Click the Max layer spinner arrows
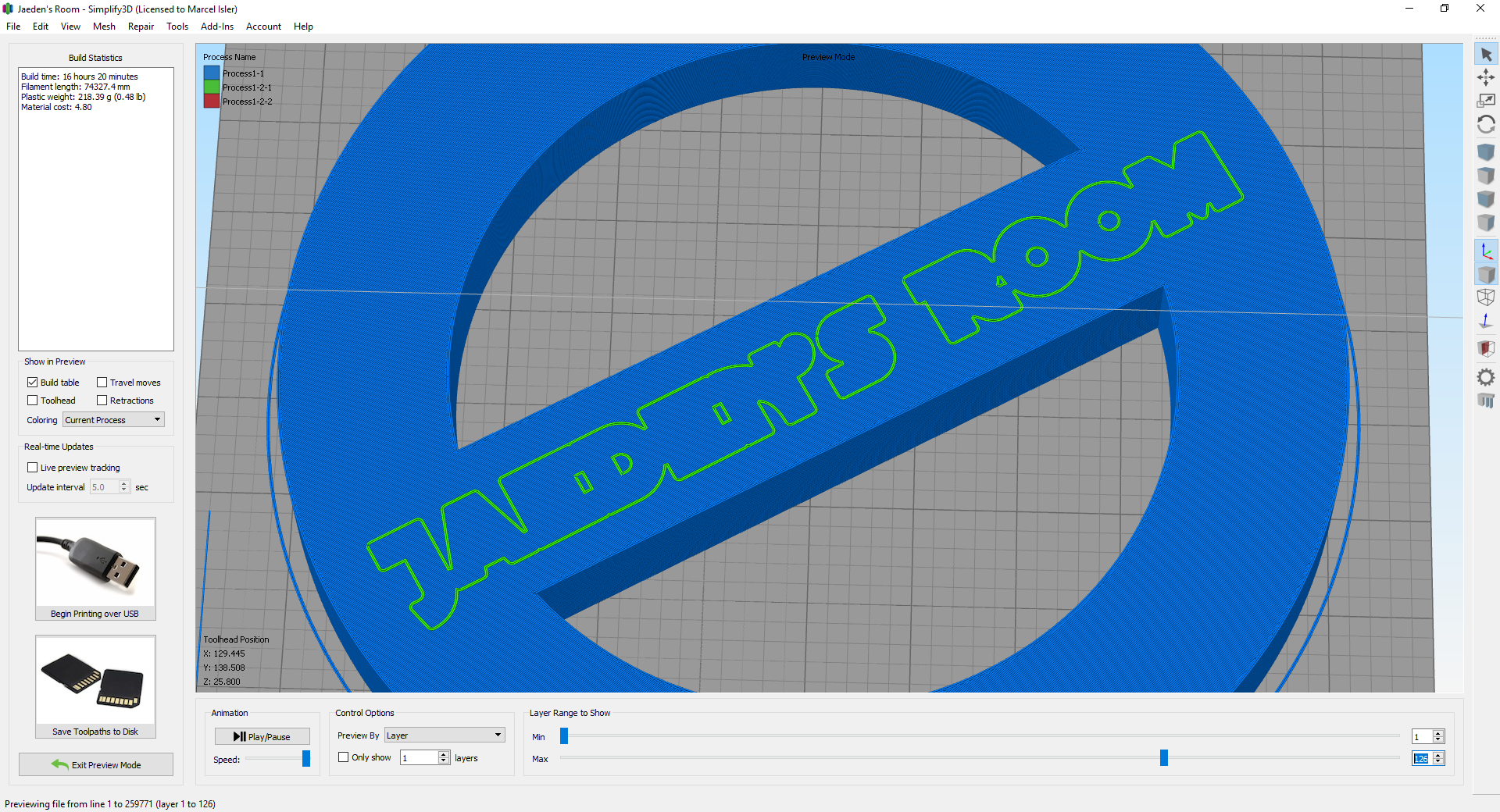 pyautogui.click(x=1438, y=758)
